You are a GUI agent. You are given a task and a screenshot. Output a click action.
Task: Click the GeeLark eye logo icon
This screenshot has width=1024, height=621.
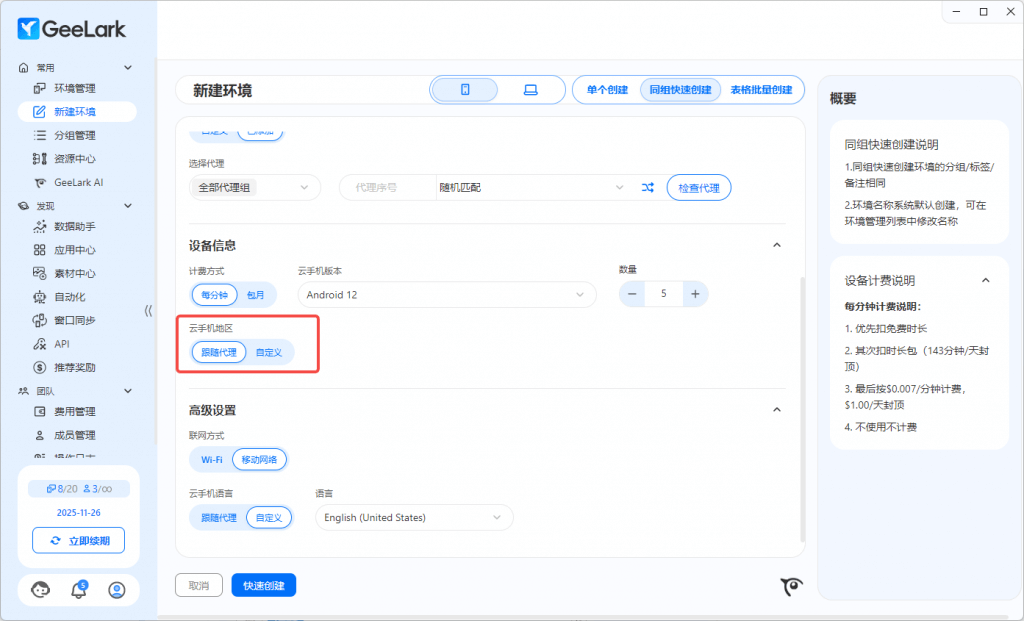pos(792,587)
